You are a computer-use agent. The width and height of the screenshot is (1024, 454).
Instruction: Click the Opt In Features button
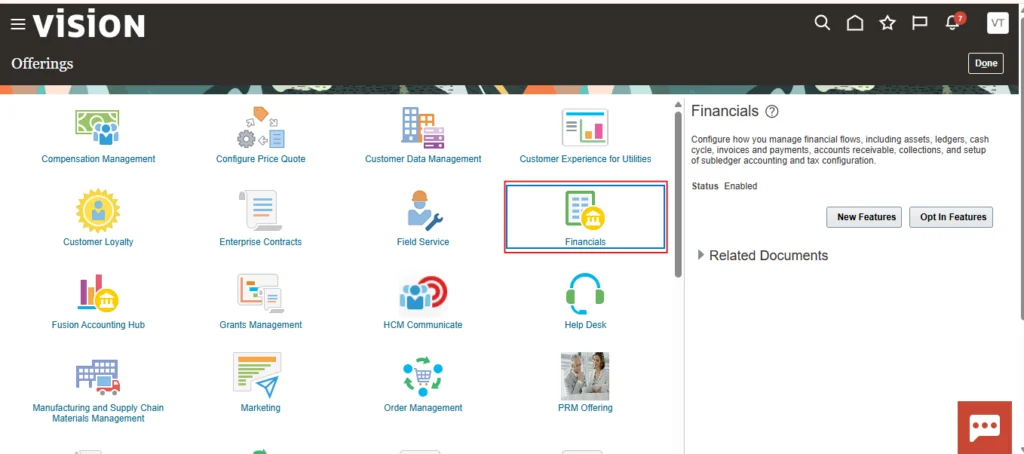(x=953, y=217)
